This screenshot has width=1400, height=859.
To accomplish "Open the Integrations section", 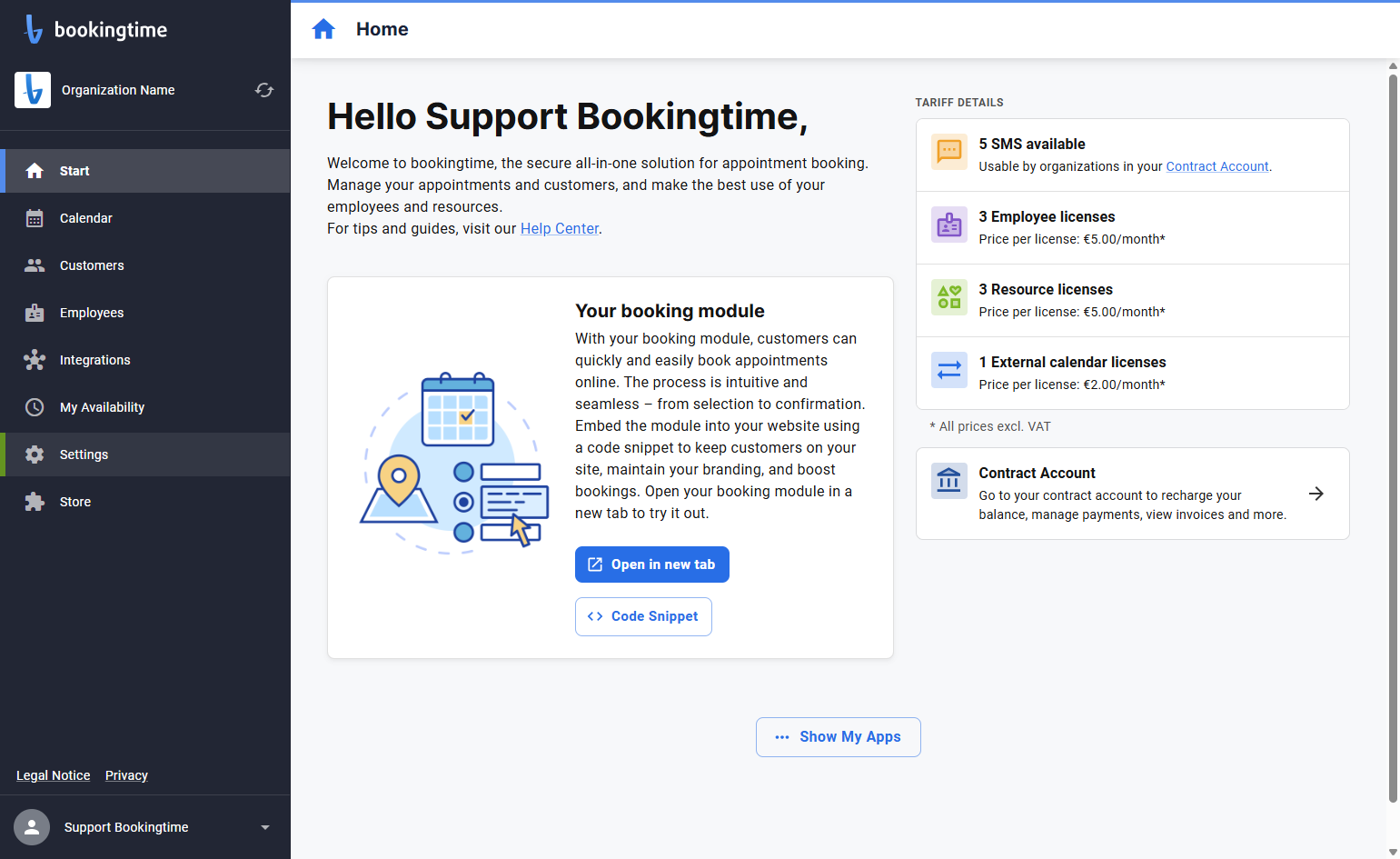I will 145,360.
